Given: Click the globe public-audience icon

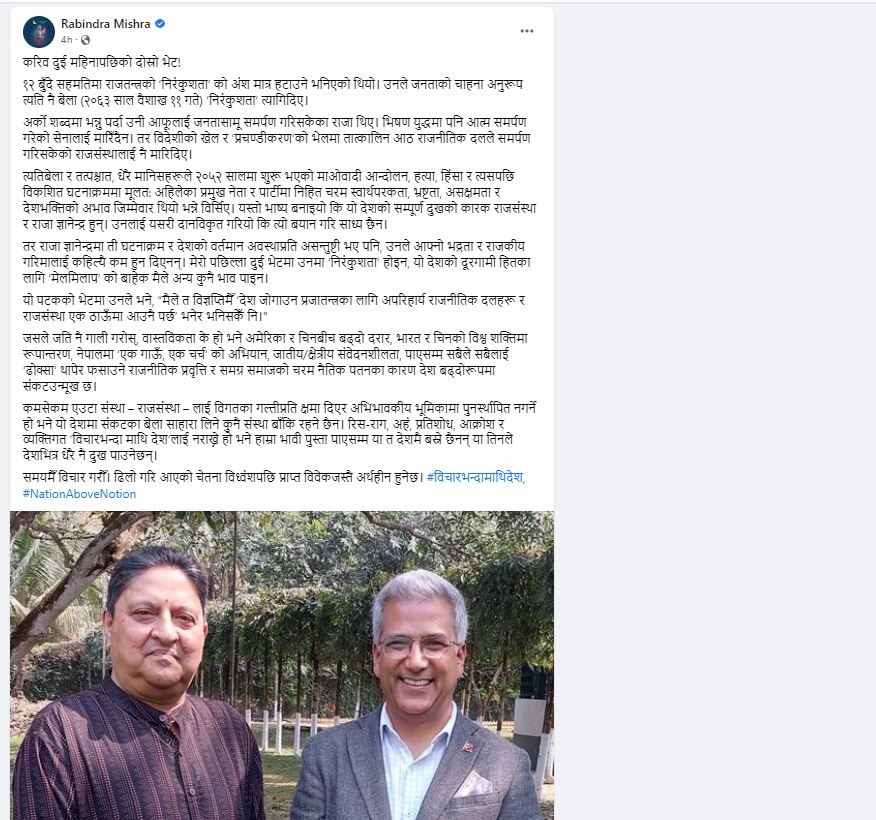Looking at the screenshot, I should coord(85,40).
